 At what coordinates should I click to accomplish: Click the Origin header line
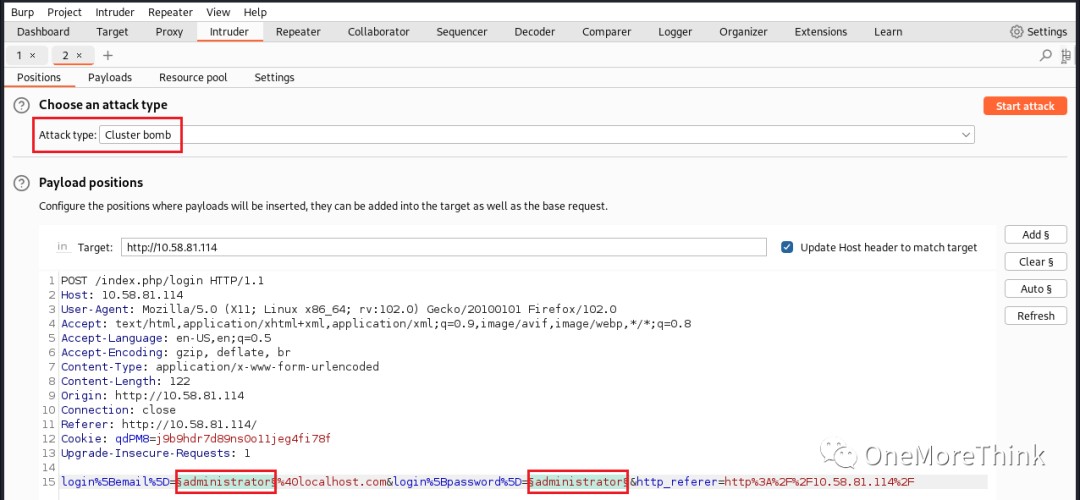(152, 395)
